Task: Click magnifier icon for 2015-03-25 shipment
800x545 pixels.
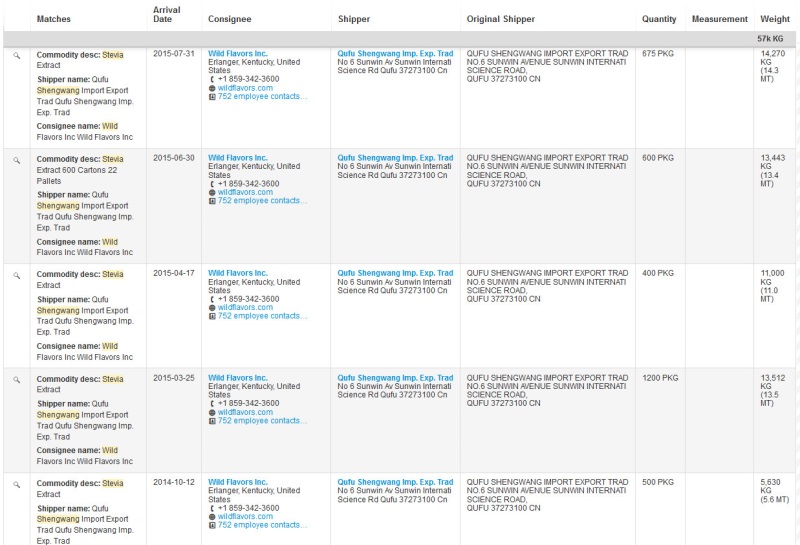Action: click(16, 378)
